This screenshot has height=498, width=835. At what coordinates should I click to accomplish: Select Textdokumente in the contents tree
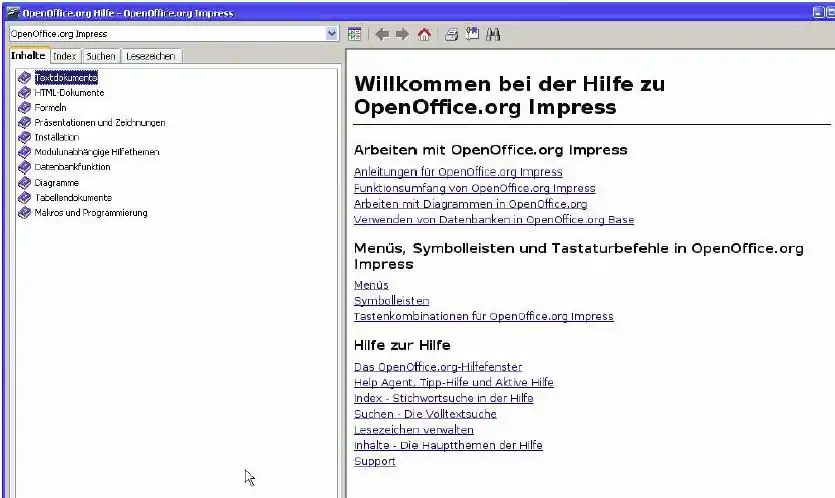coord(66,78)
